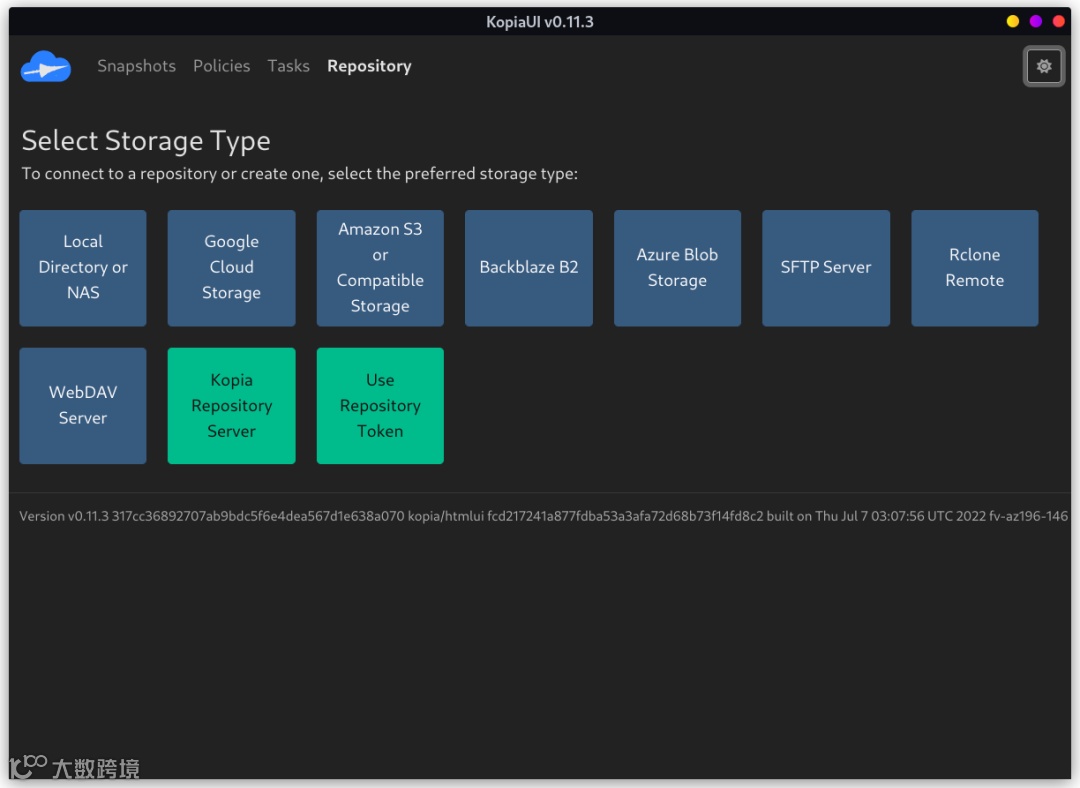
Task: Click the version build info text
Action: click(543, 516)
